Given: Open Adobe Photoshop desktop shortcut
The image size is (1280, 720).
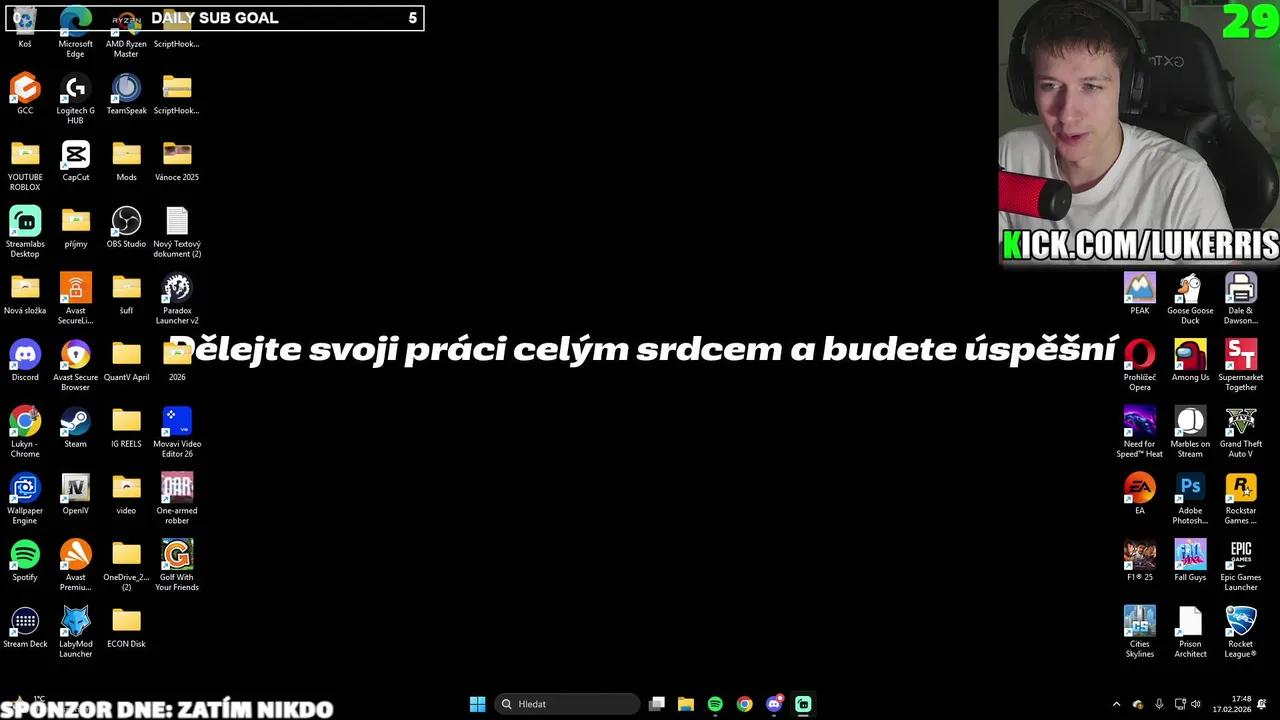Looking at the screenshot, I should pos(1190,488).
